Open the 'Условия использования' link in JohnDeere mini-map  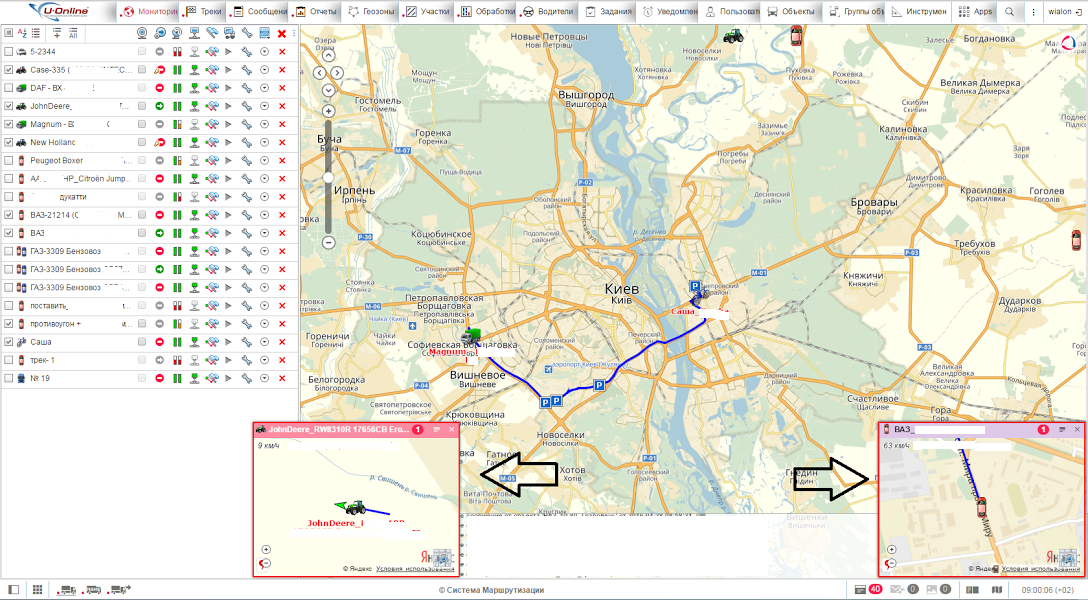coord(398,568)
